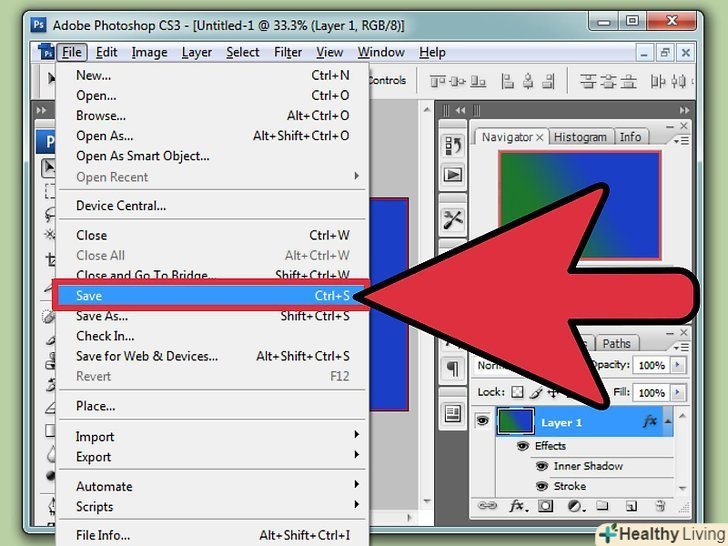Image resolution: width=728 pixels, height=546 pixels.
Task: Open the Layer Comps dock icon
Action: [453, 413]
